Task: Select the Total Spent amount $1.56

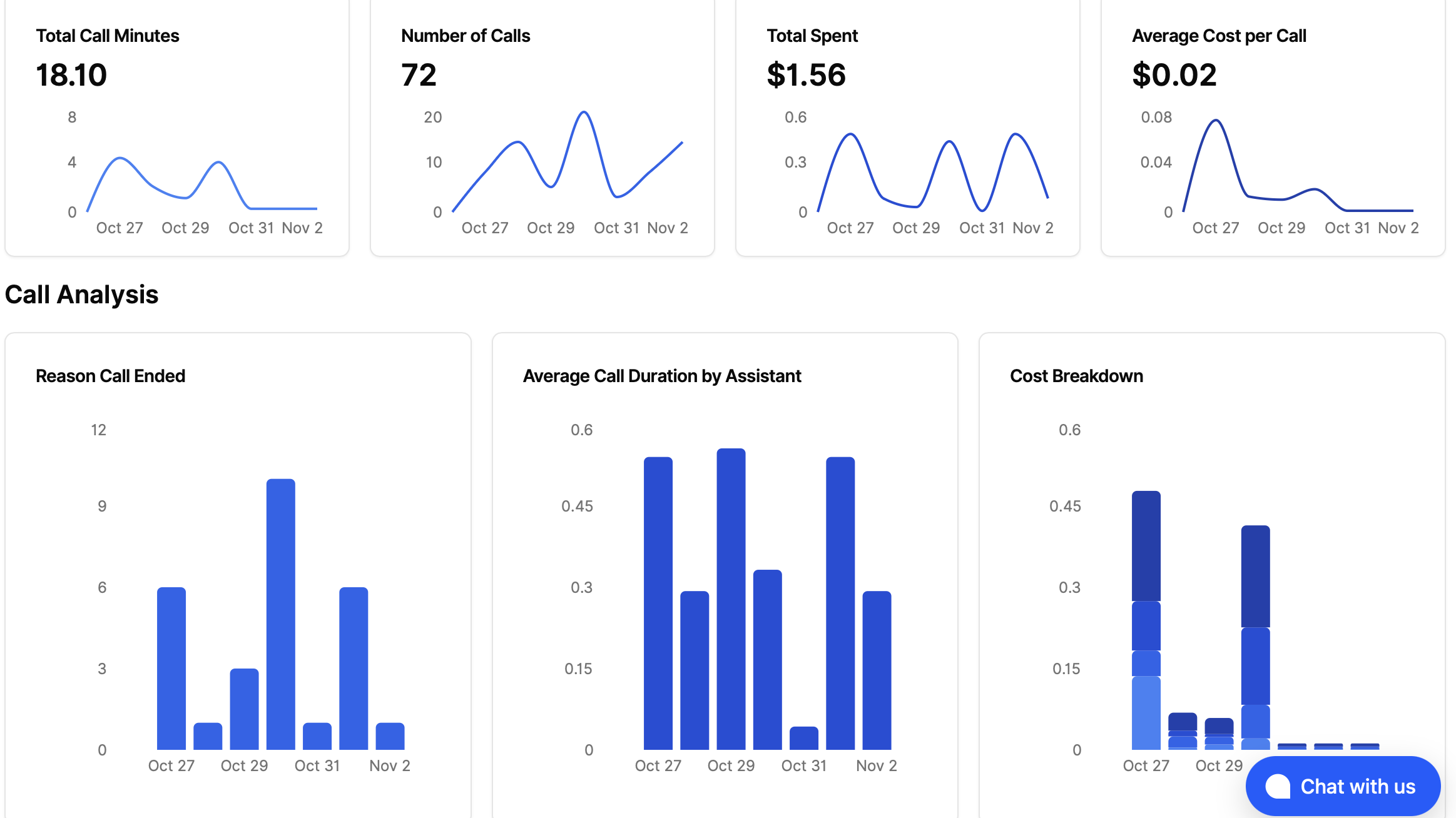Action: coord(806,75)
